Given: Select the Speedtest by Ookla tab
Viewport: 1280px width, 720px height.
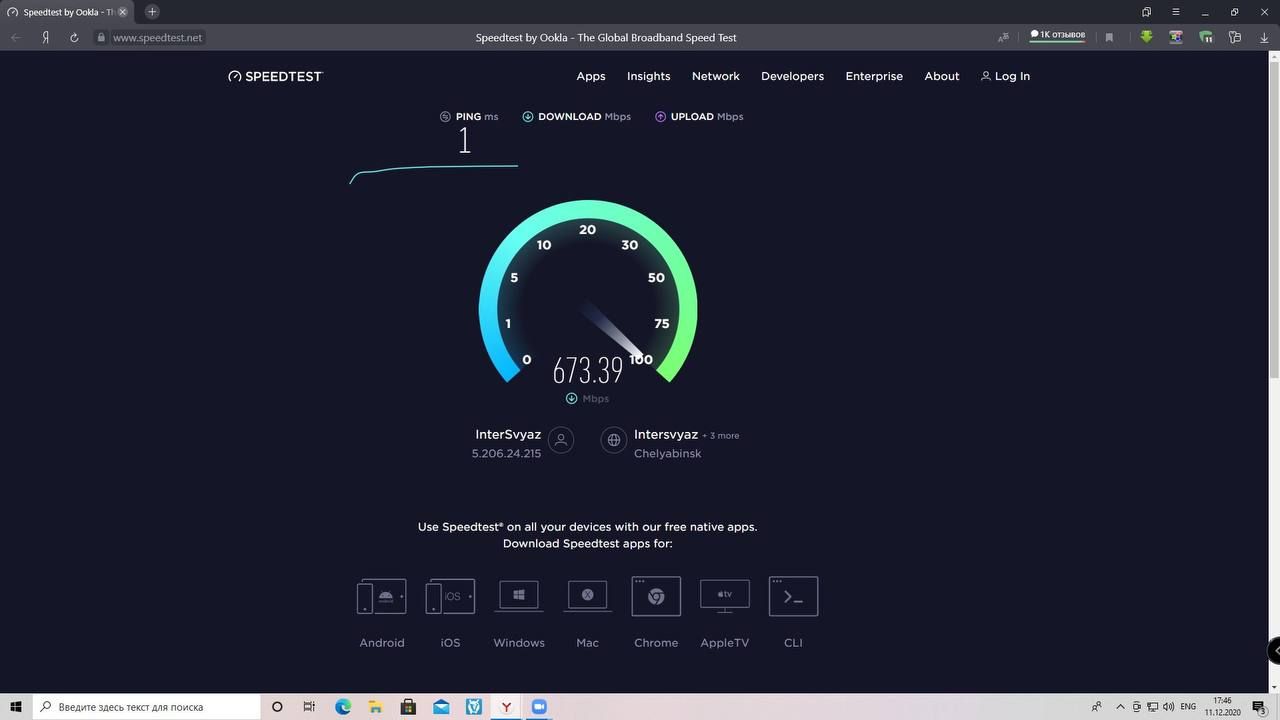Looking at the screenshot, I should pyautogui.click(x=65, y=12).
